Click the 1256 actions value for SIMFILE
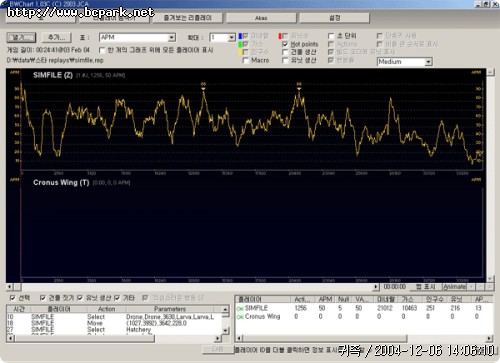 [x=300, y=308]
